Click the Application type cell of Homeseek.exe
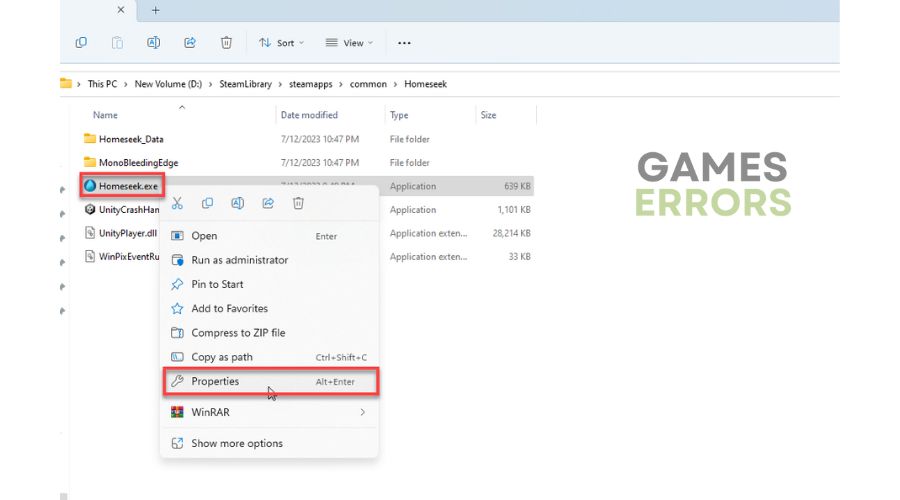 pos(413,186)
